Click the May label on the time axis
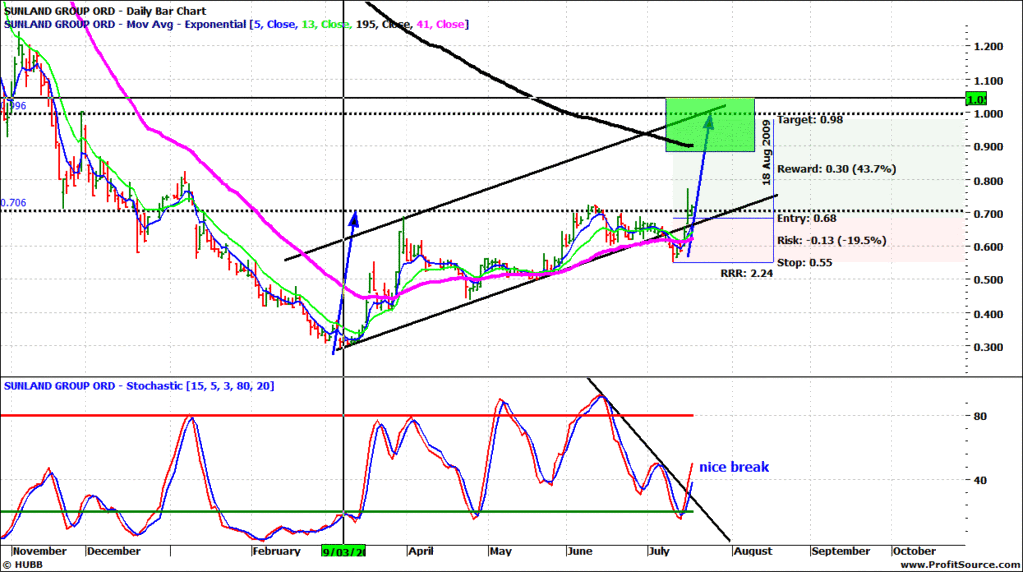The height and width of the screenshot is (572, 1023). point(500,551)
